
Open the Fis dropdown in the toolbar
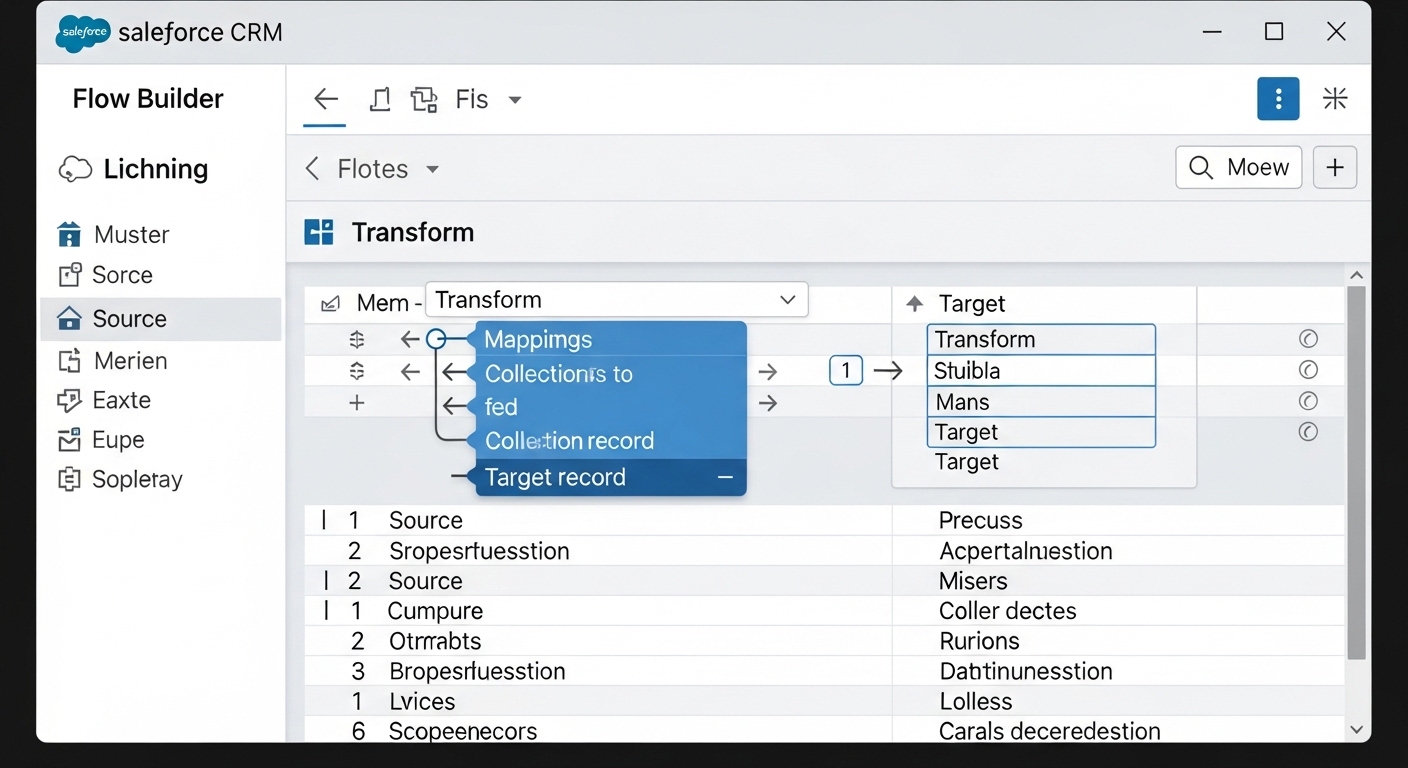514,100
